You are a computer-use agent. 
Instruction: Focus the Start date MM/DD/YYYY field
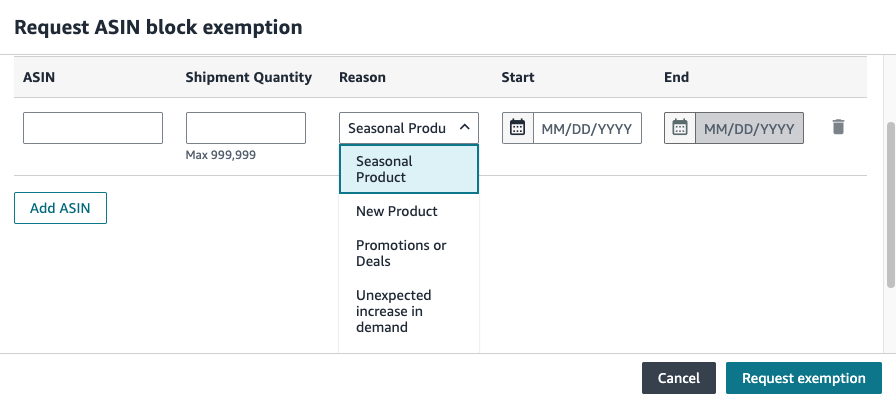click(587, 129)
